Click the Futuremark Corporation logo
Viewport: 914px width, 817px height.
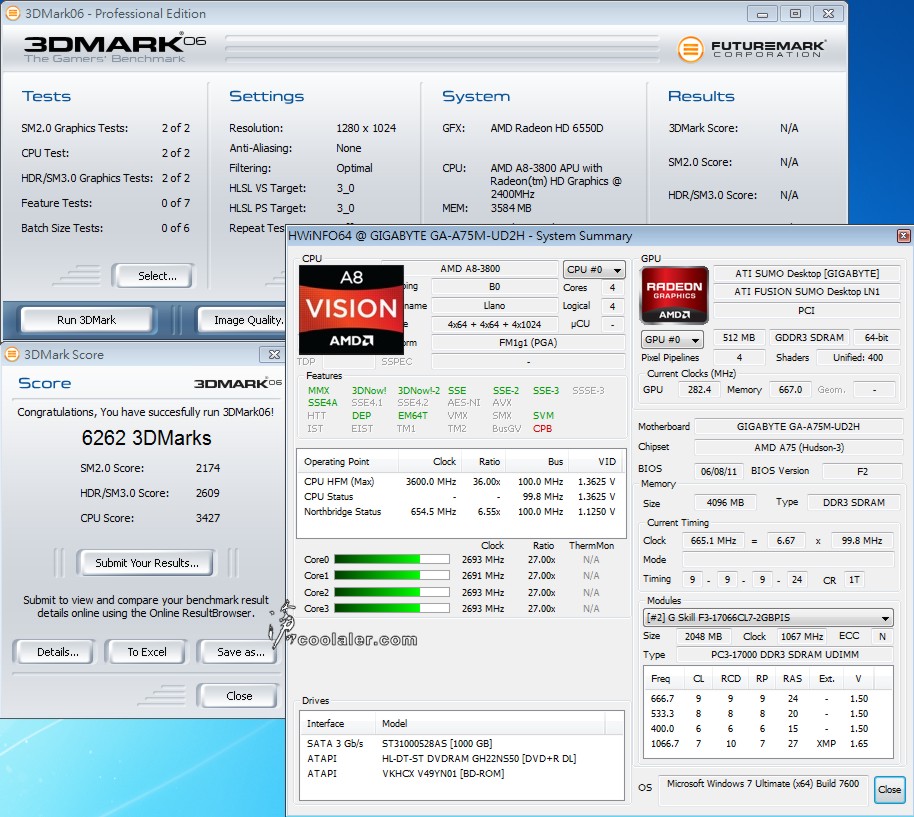[x=751, y=48]
